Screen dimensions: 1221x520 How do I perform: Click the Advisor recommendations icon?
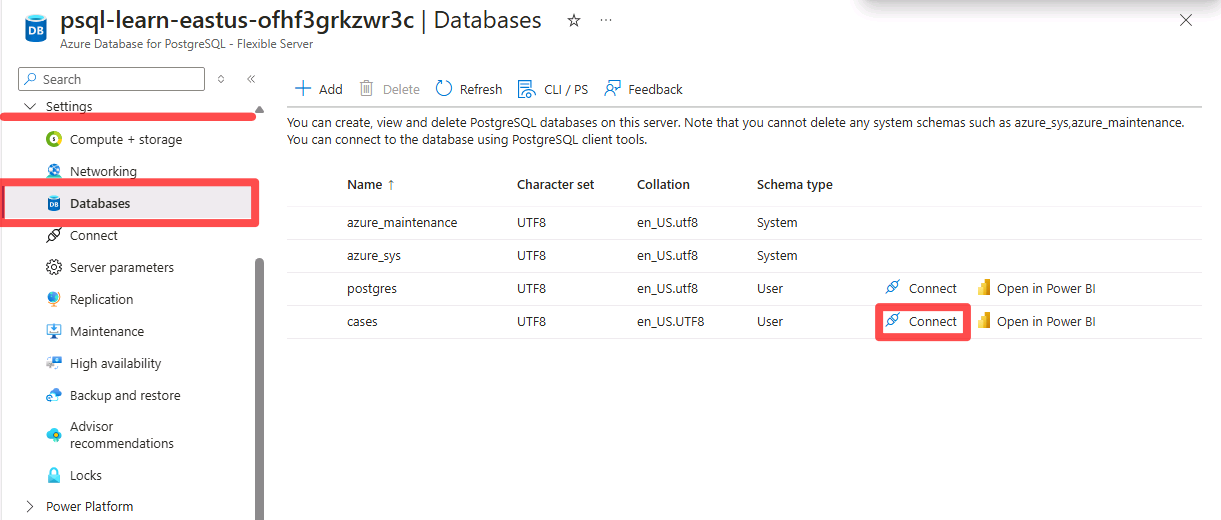(x=54, y=435)
